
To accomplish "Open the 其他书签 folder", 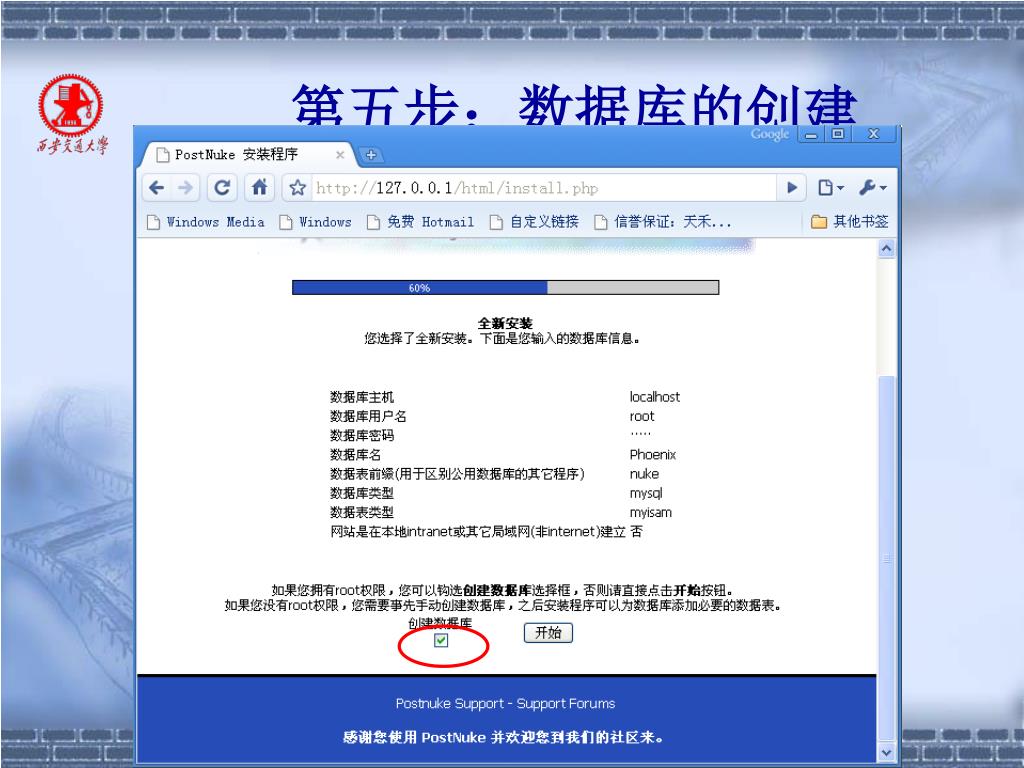I will tap(850, 222).
